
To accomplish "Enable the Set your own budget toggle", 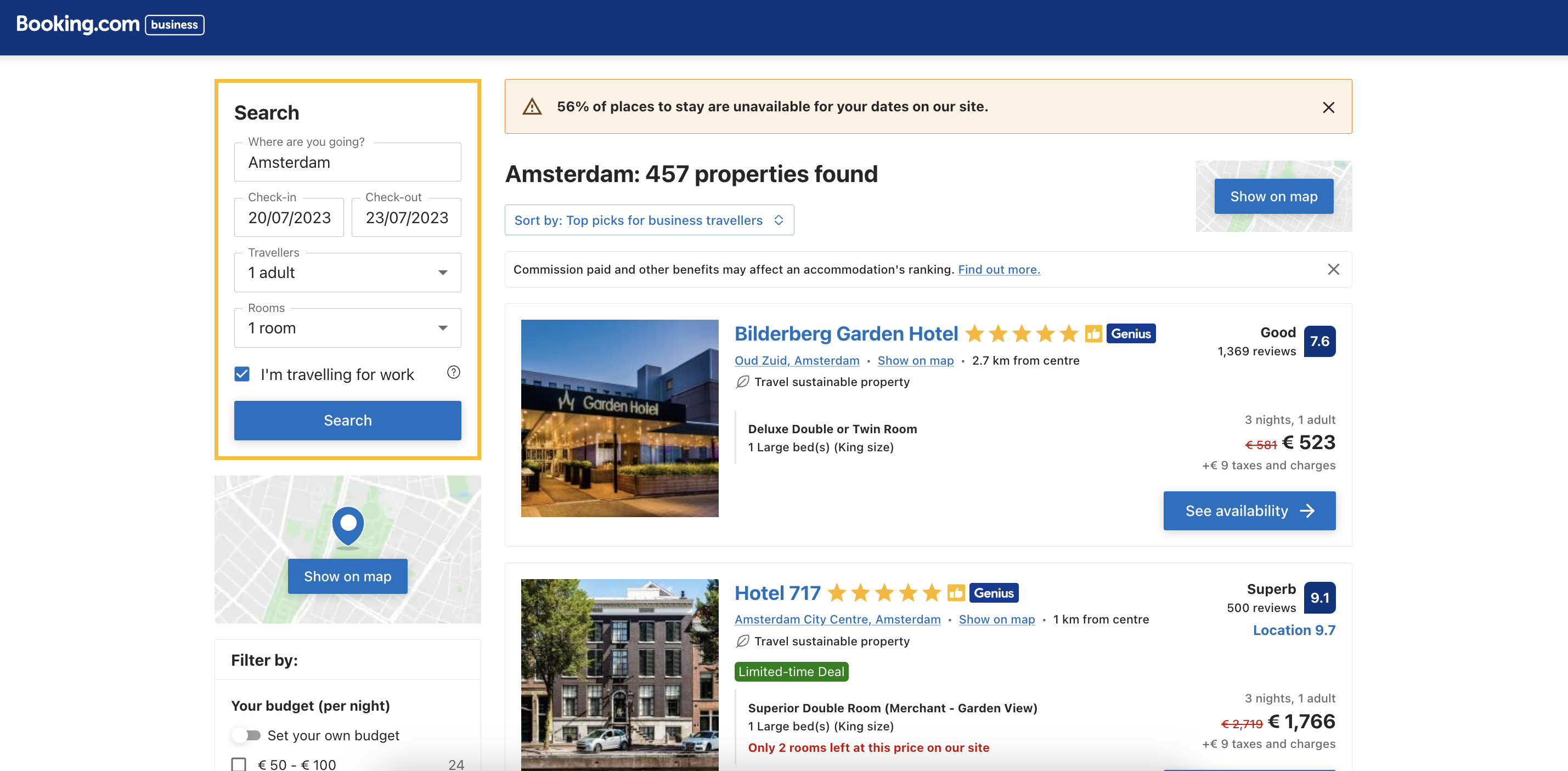I will pyautogui.click(x=246, y=735).
